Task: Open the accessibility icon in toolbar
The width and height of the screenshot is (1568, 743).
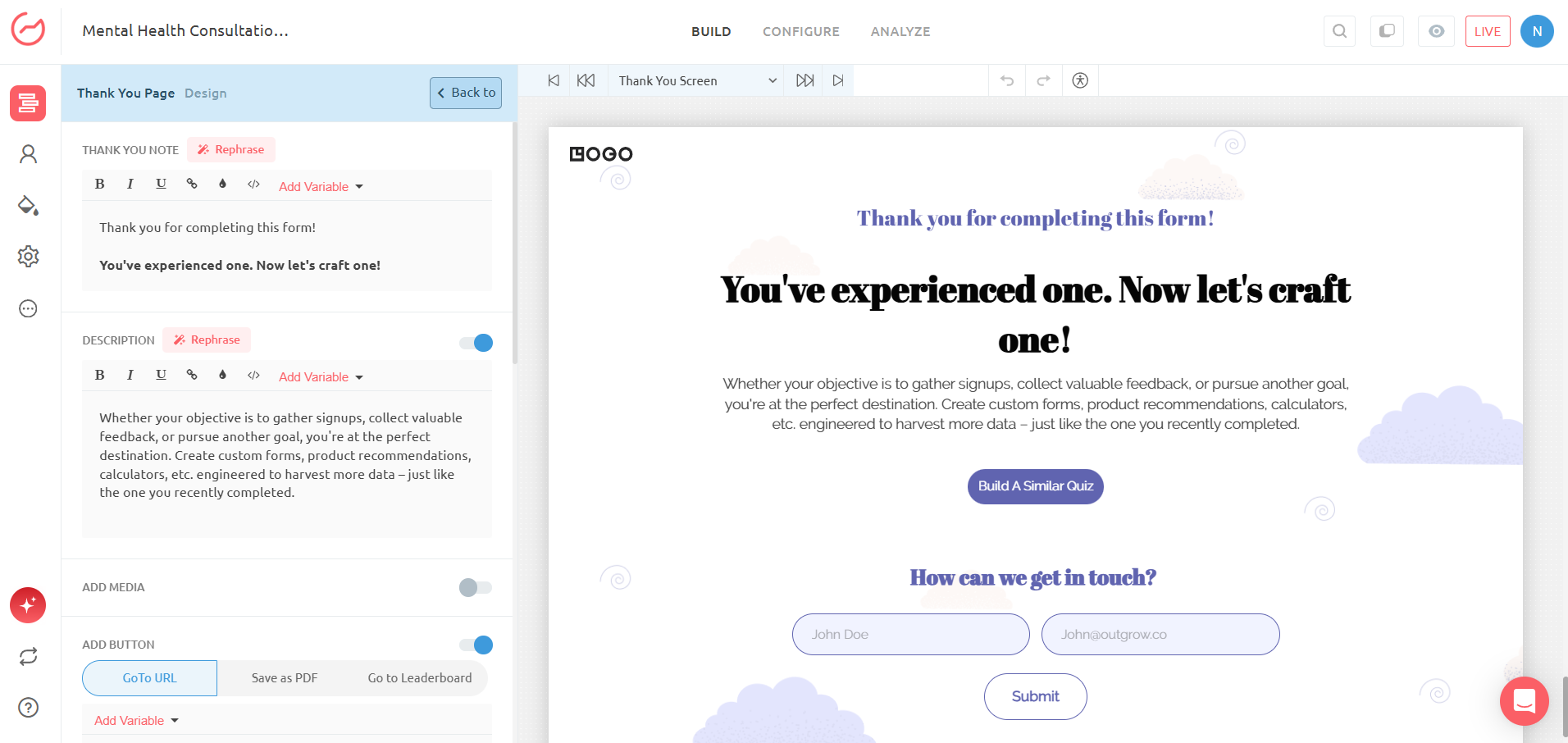Action: click(1080, 80)
